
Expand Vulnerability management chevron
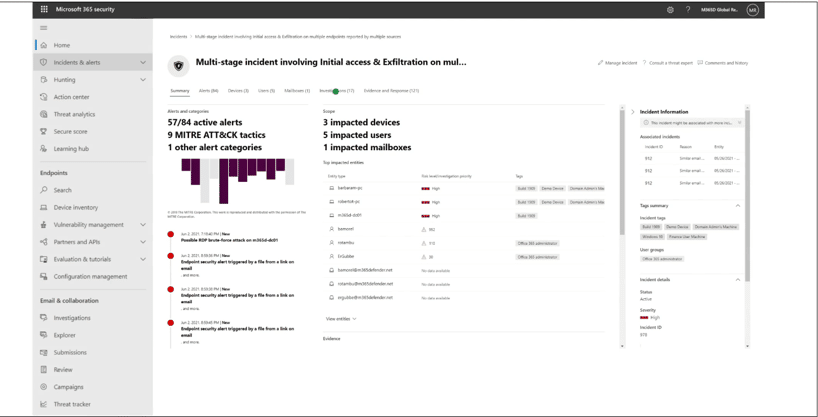pos(143,224)
